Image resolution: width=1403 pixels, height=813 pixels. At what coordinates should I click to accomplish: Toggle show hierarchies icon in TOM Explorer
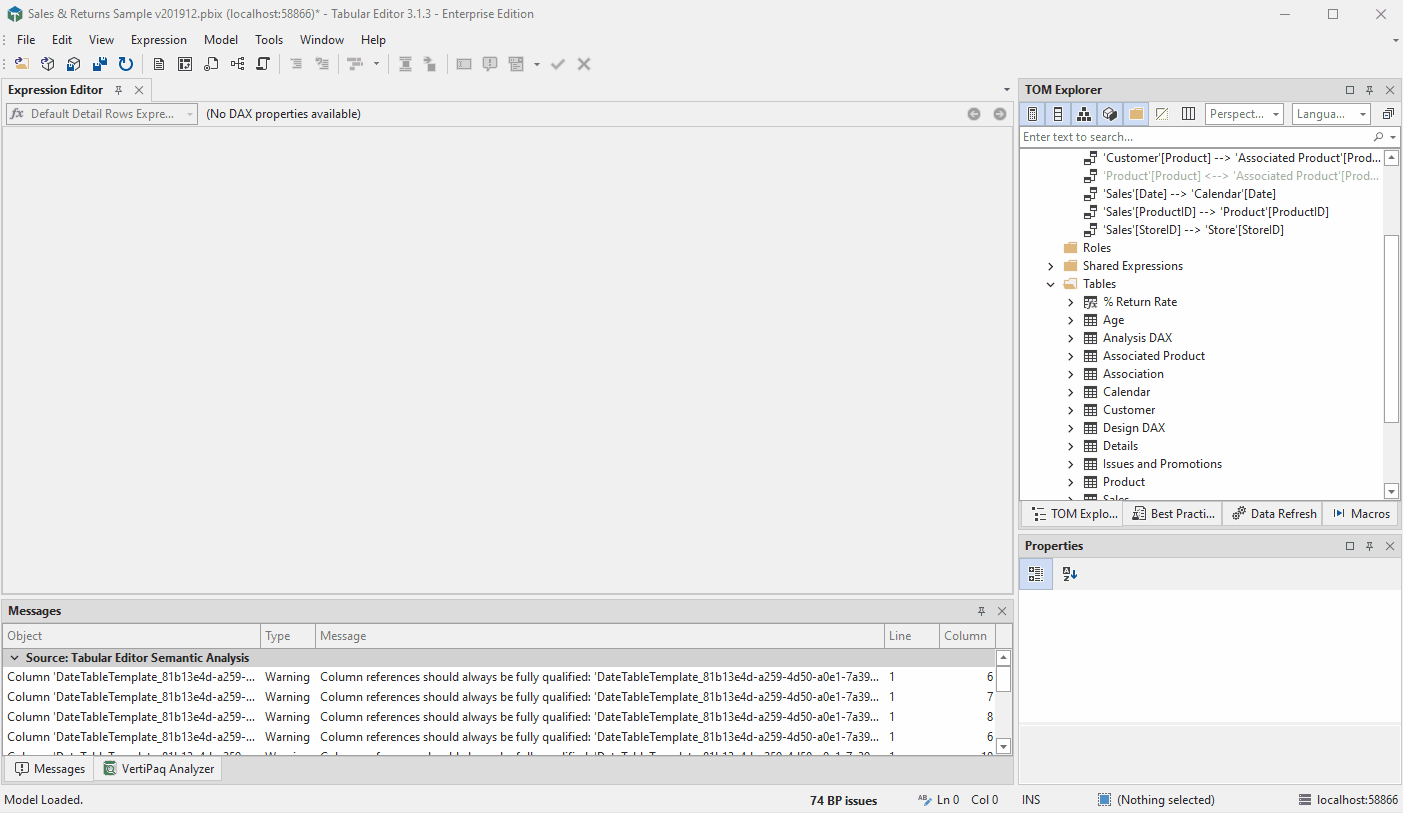point(1084,114)
